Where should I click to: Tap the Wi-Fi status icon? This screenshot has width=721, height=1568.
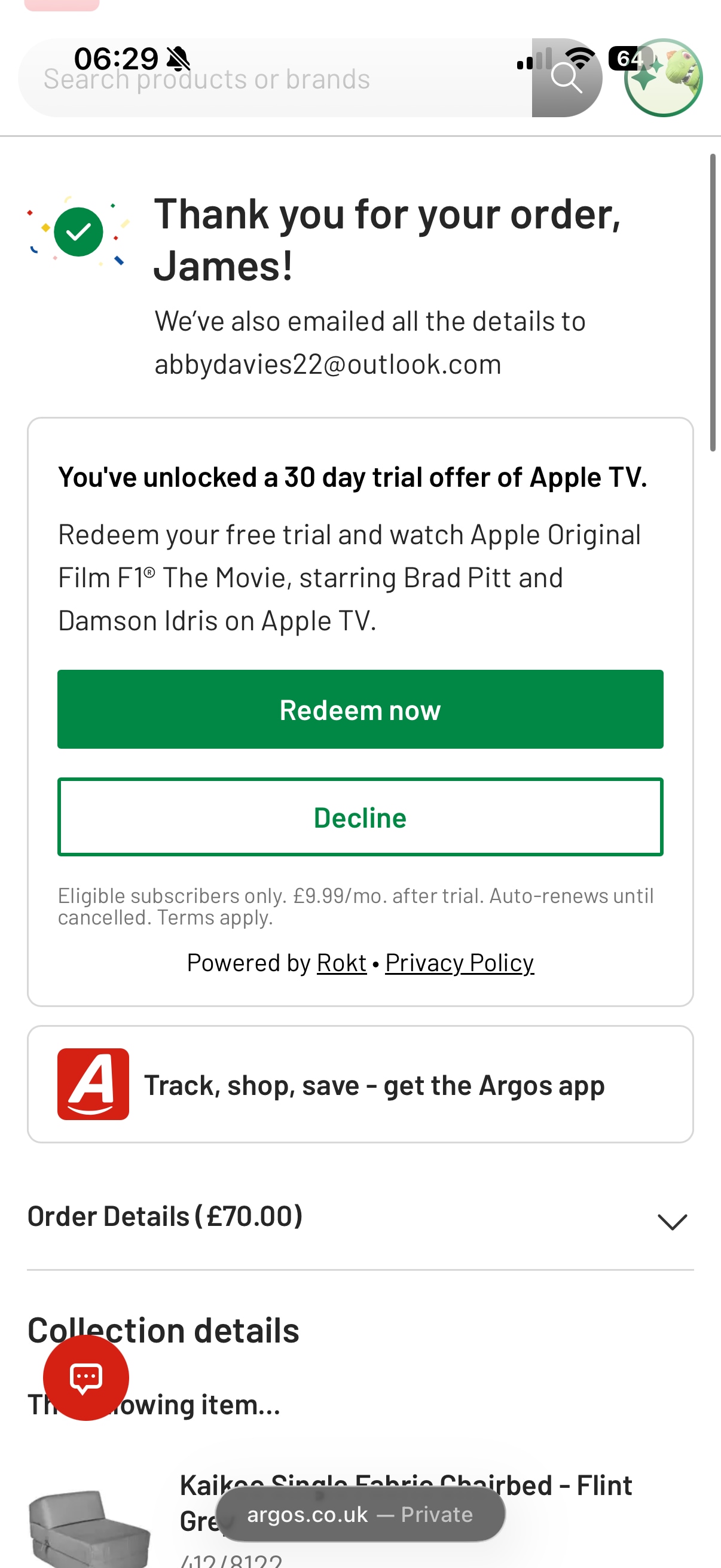pyautogui.click(x=580, y=57)
